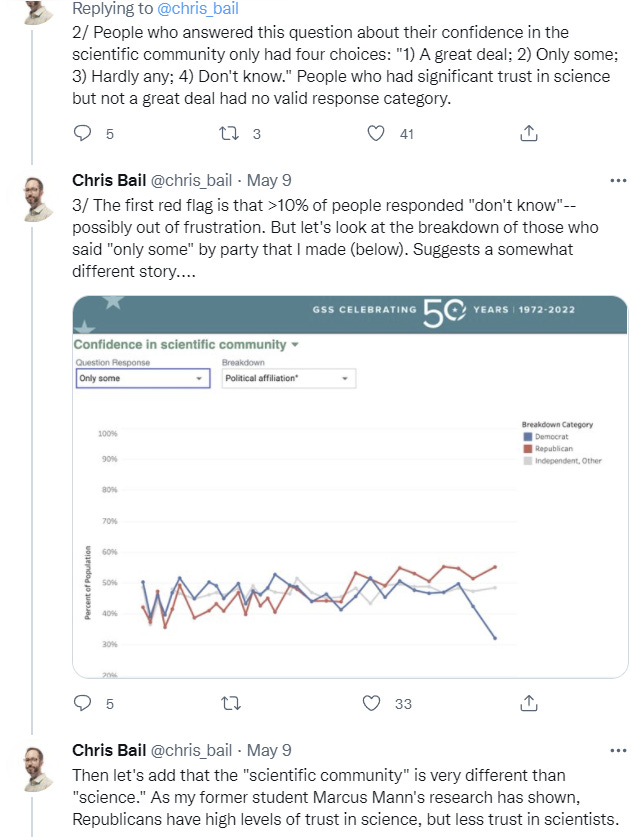Screen dimensions: 643x837
Task: Click the Republican red legend swatch
Action: tap(528, 448)
